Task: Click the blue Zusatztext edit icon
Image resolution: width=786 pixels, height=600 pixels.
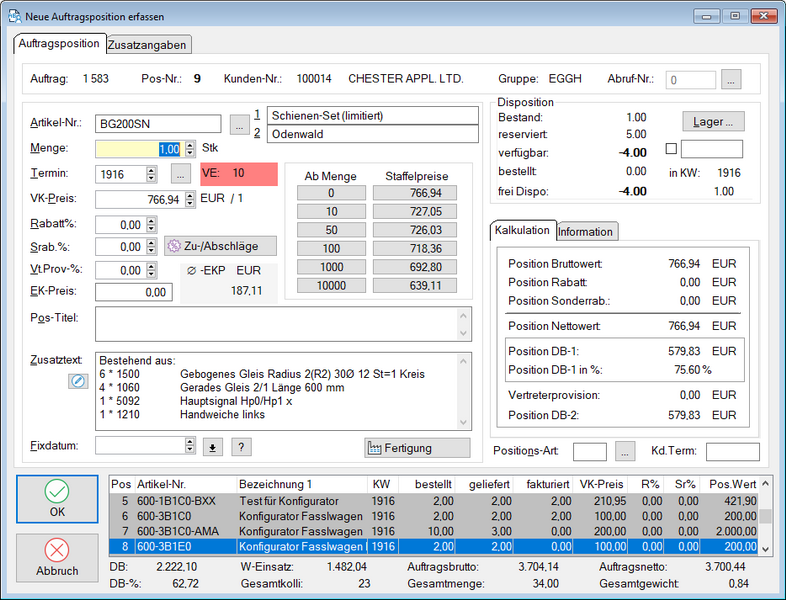Action: [78, 380]
